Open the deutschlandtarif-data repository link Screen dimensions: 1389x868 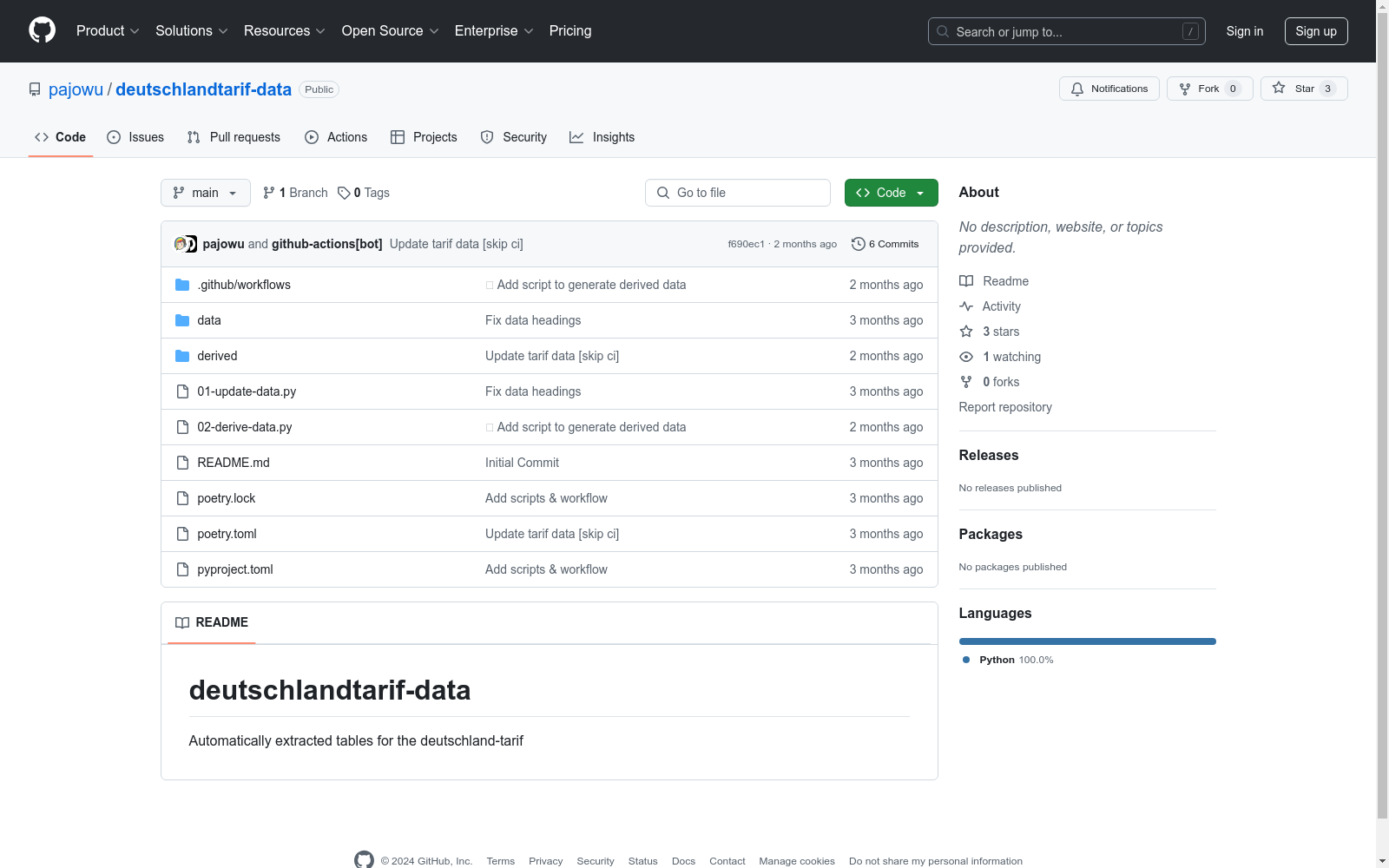tap(203, 89)
